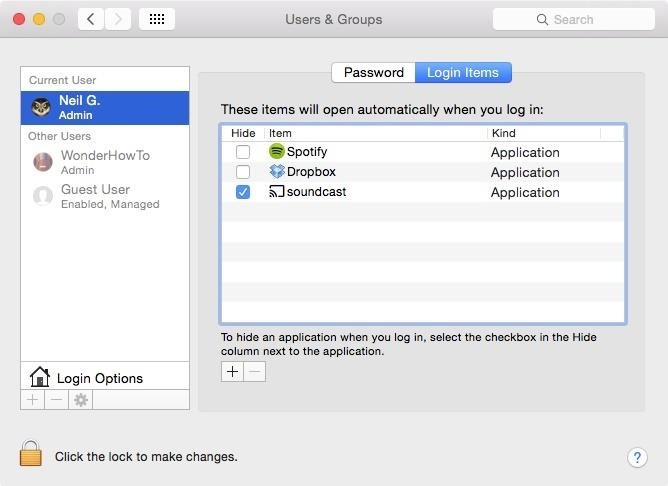
Task: Open Login Options
Action: point(105,376)
